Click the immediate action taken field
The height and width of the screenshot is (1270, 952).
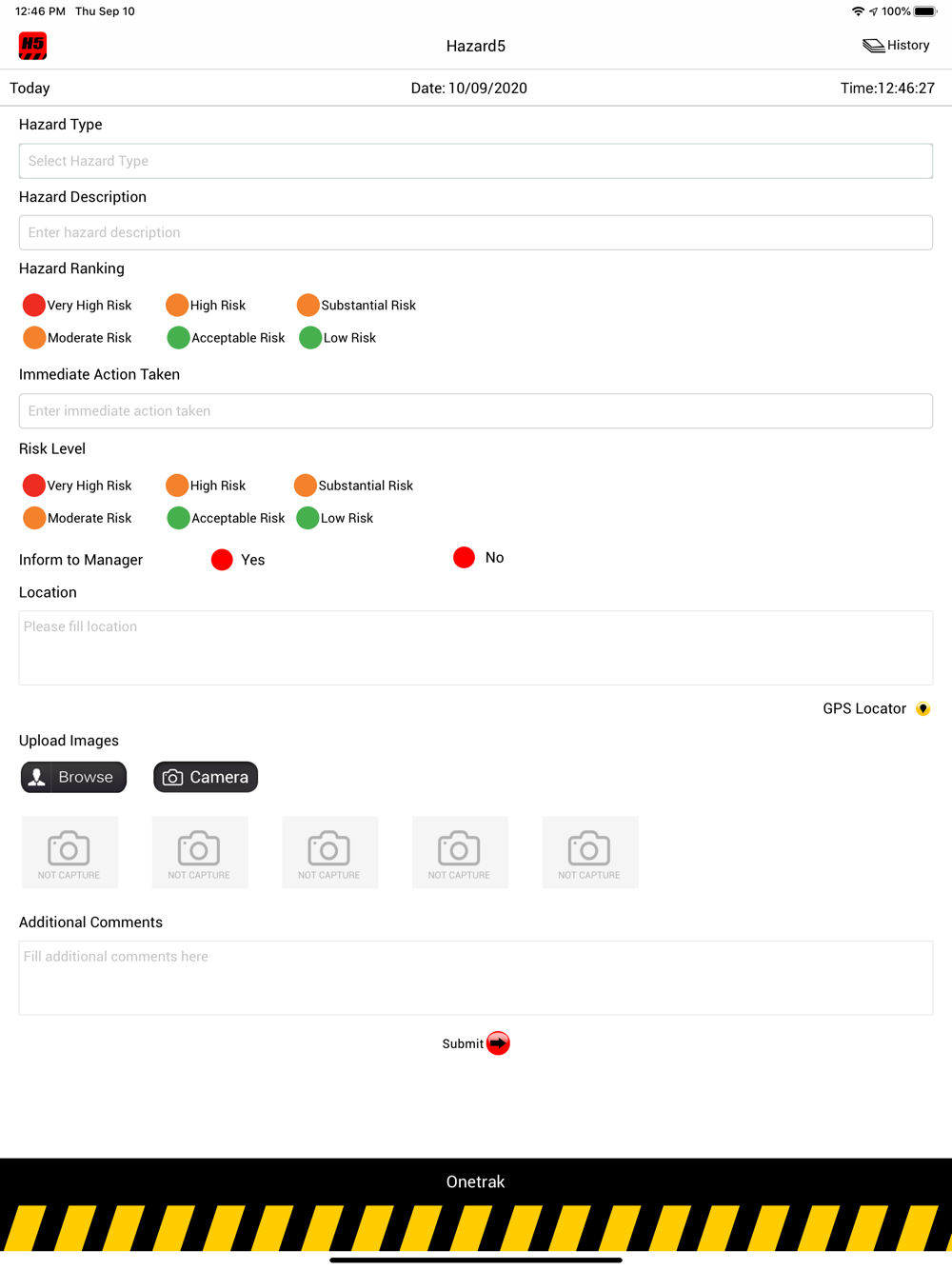pos(476,411)
